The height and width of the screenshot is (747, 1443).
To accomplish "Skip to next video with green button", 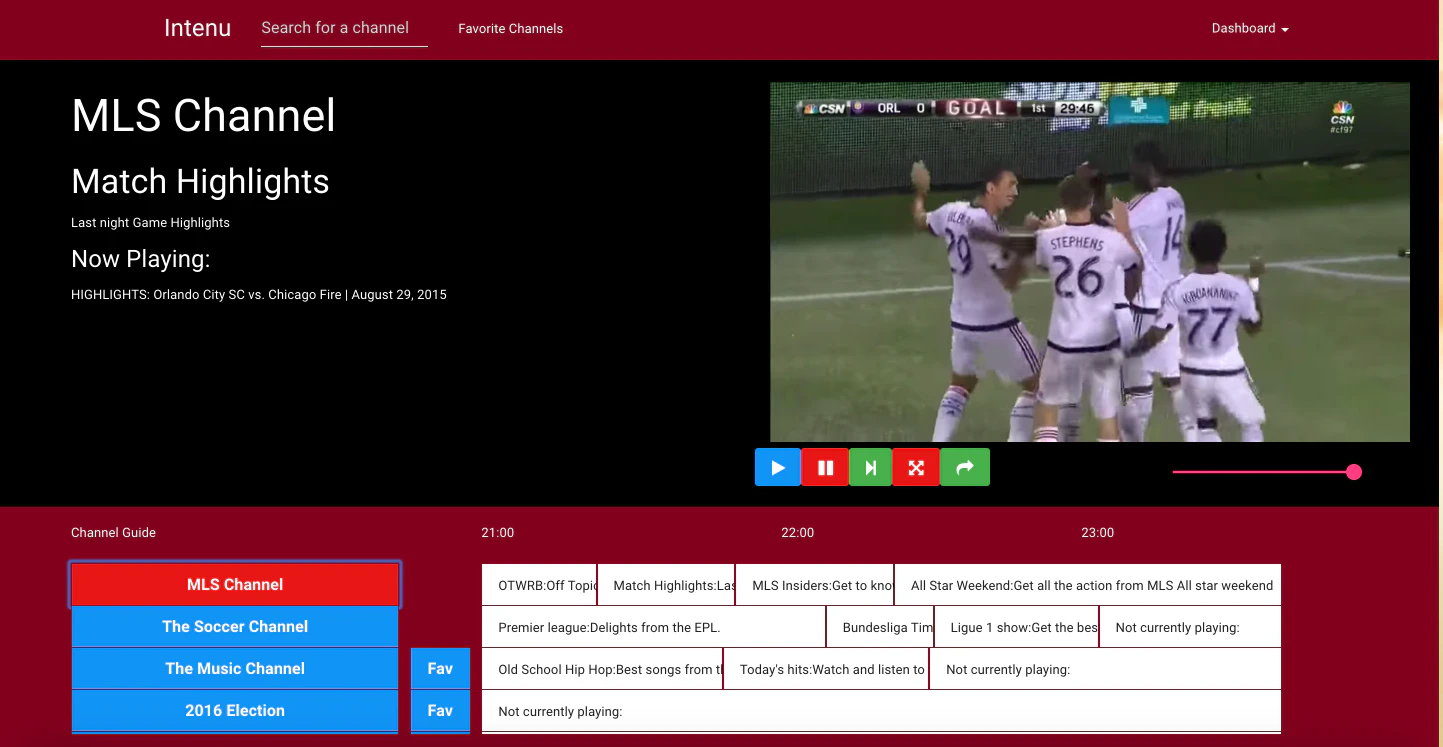I will [x=870, y=467].
